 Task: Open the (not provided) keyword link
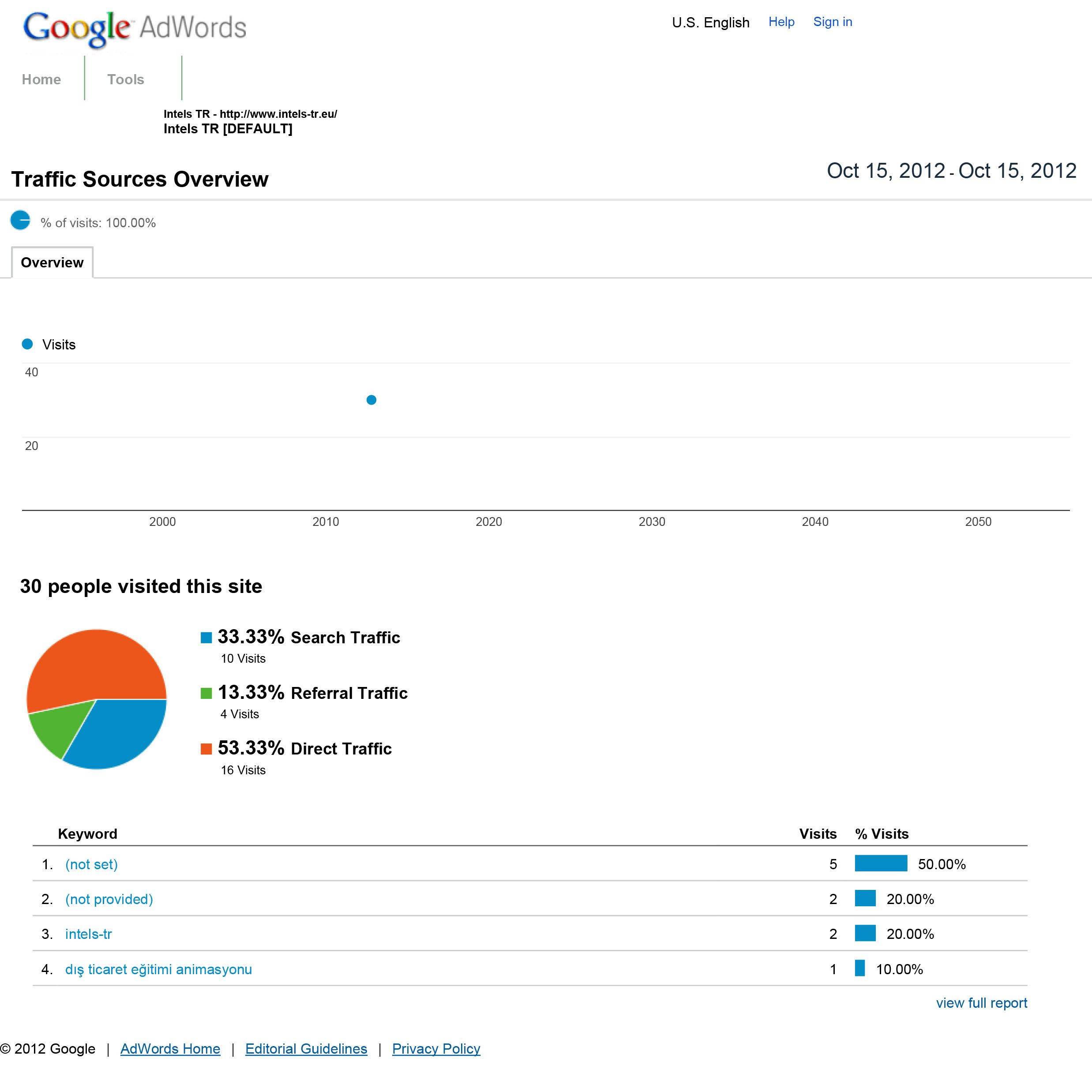click(x=109, y=899)
